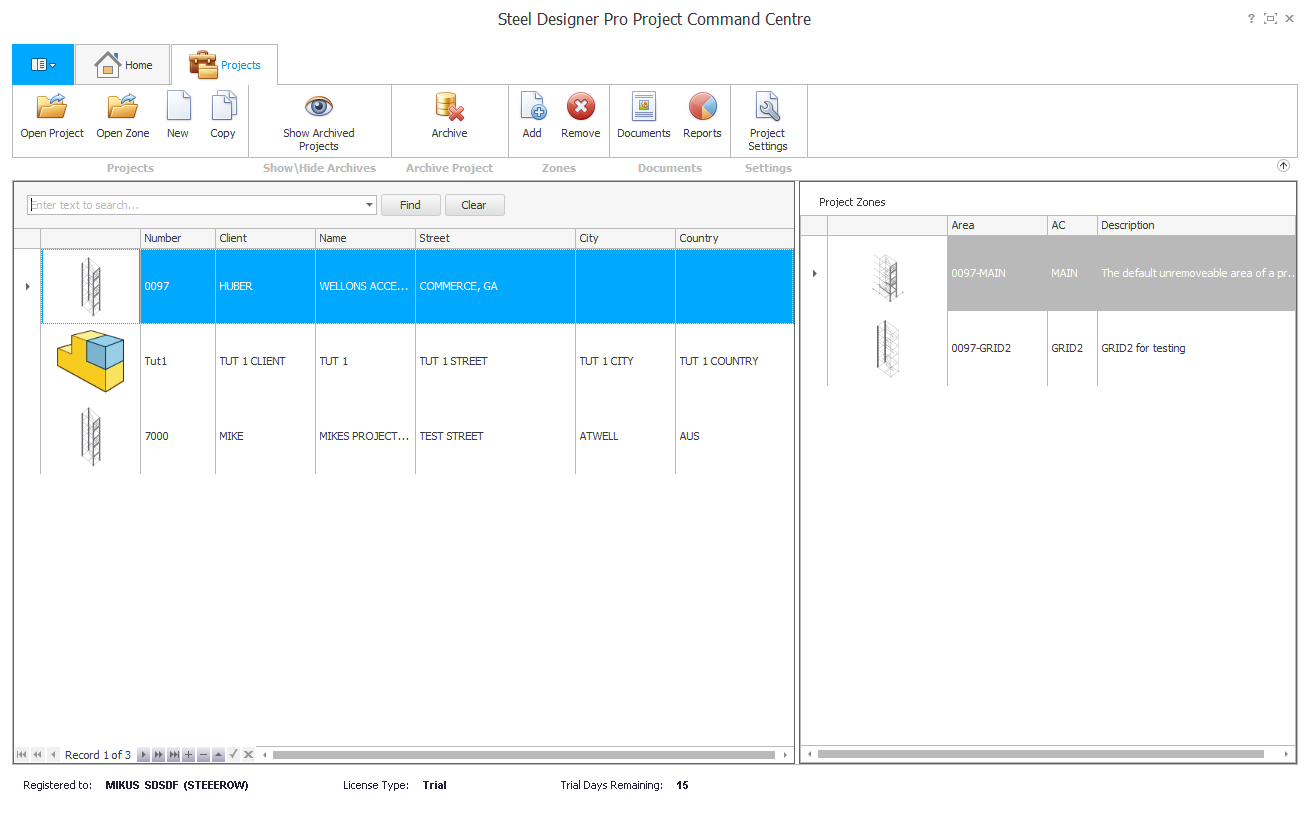The width and height of the screenshot is (1308, 814).
Task: Create a New project from ribbon
Action: tap(178, 107)
